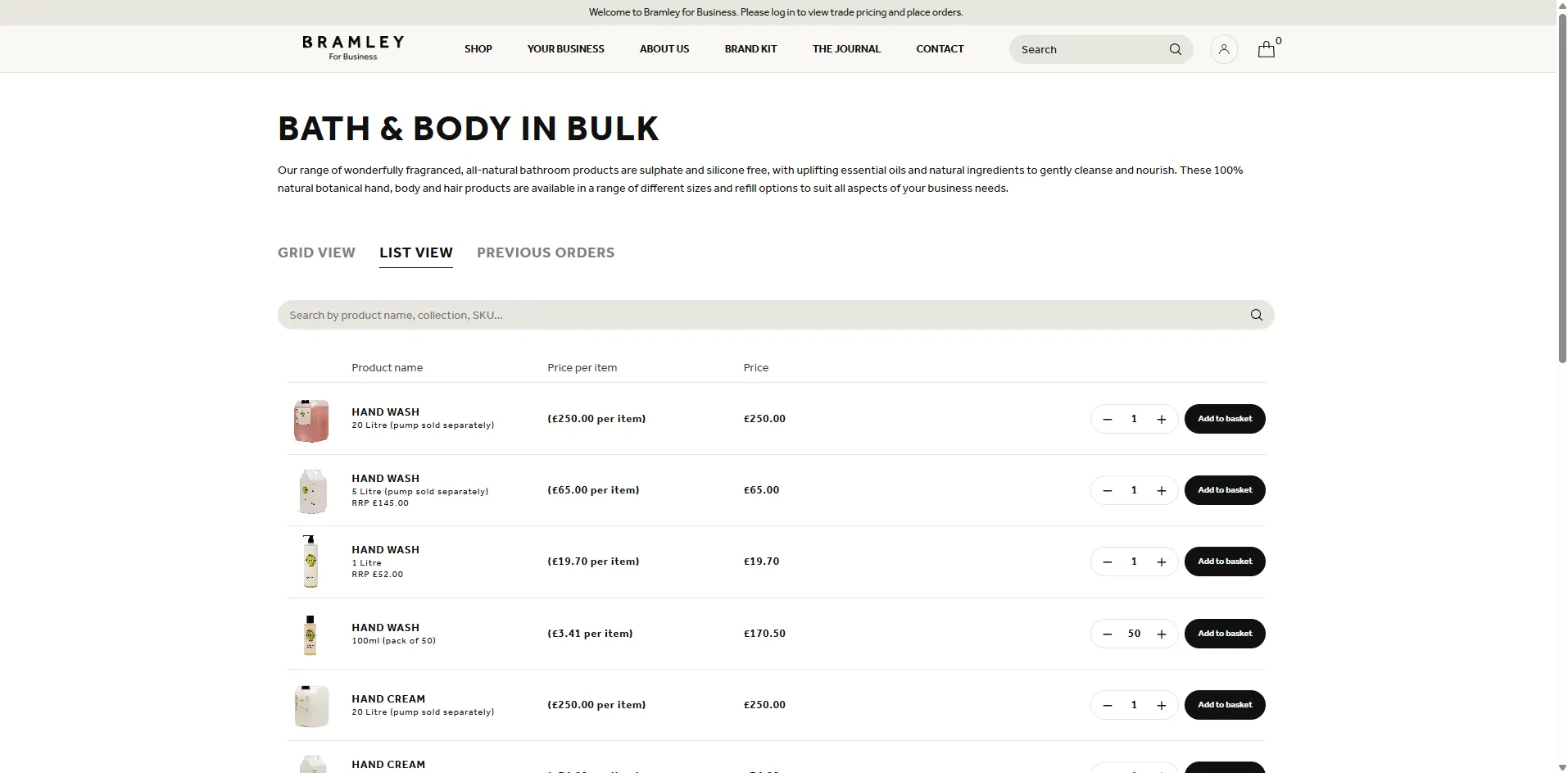
Task: Click the 'Product name' column header
Action: 387,367
